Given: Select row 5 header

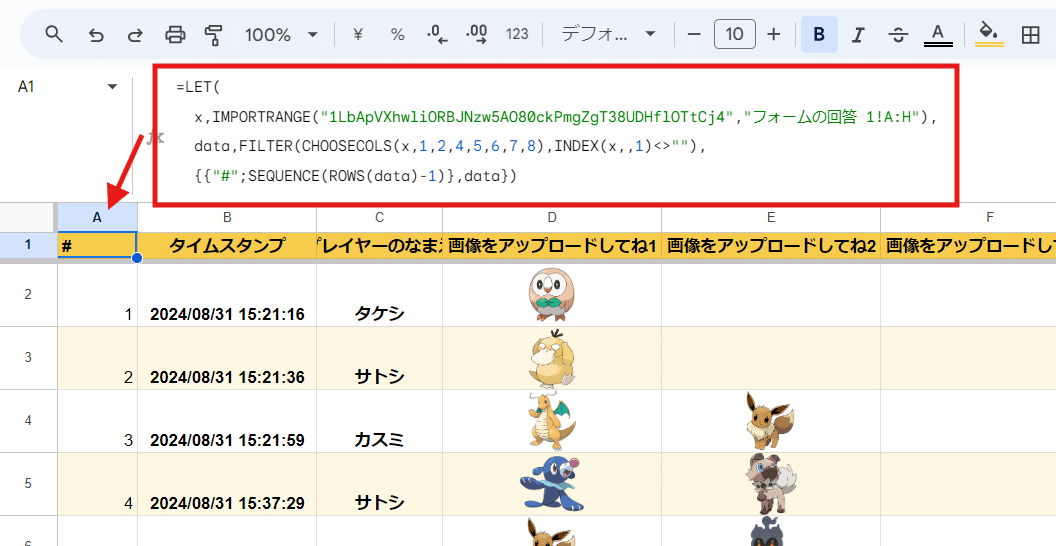Looking at the screenshot, I should point(28,483).
